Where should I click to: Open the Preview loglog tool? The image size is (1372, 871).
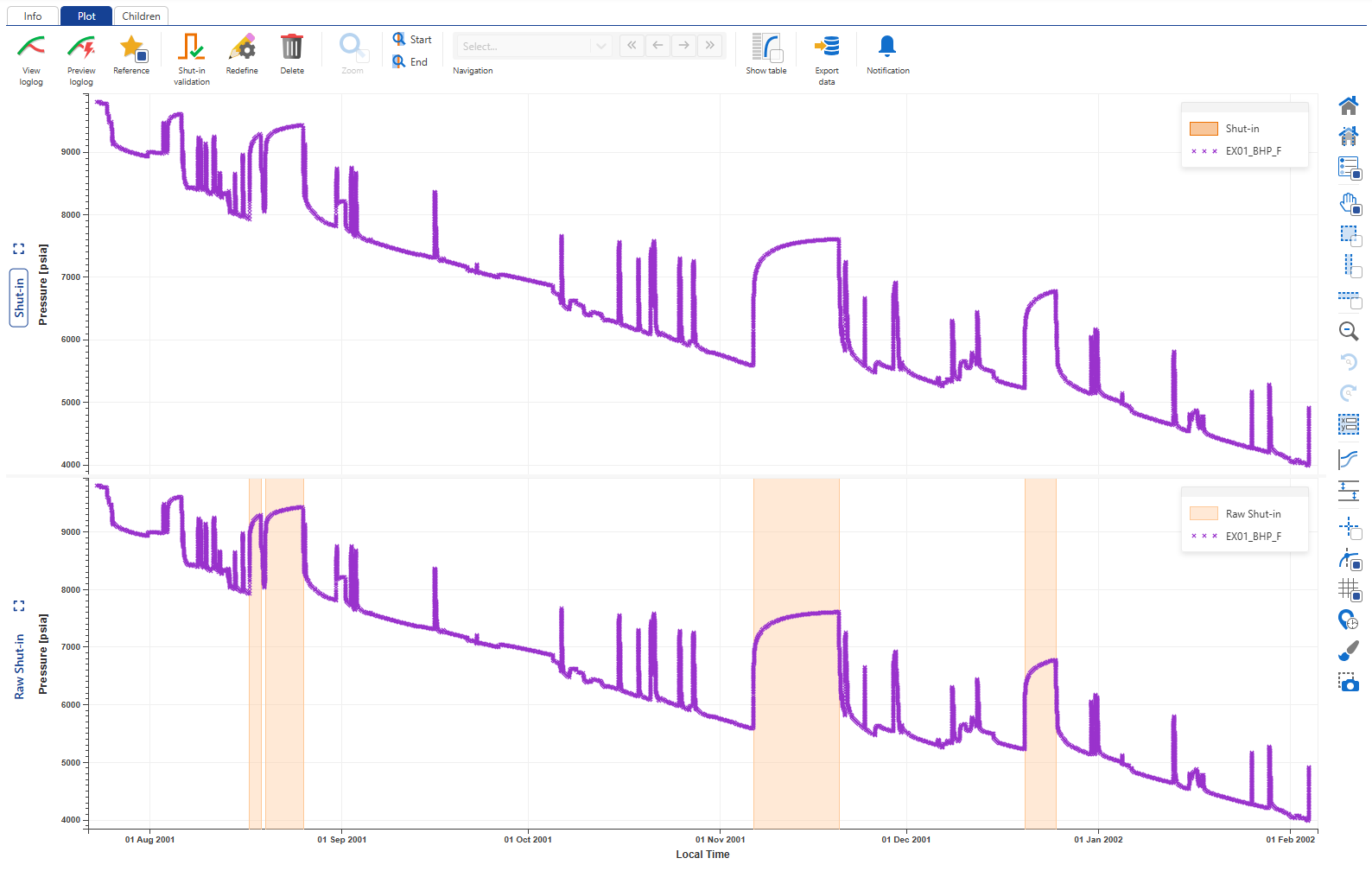[81, 48]
